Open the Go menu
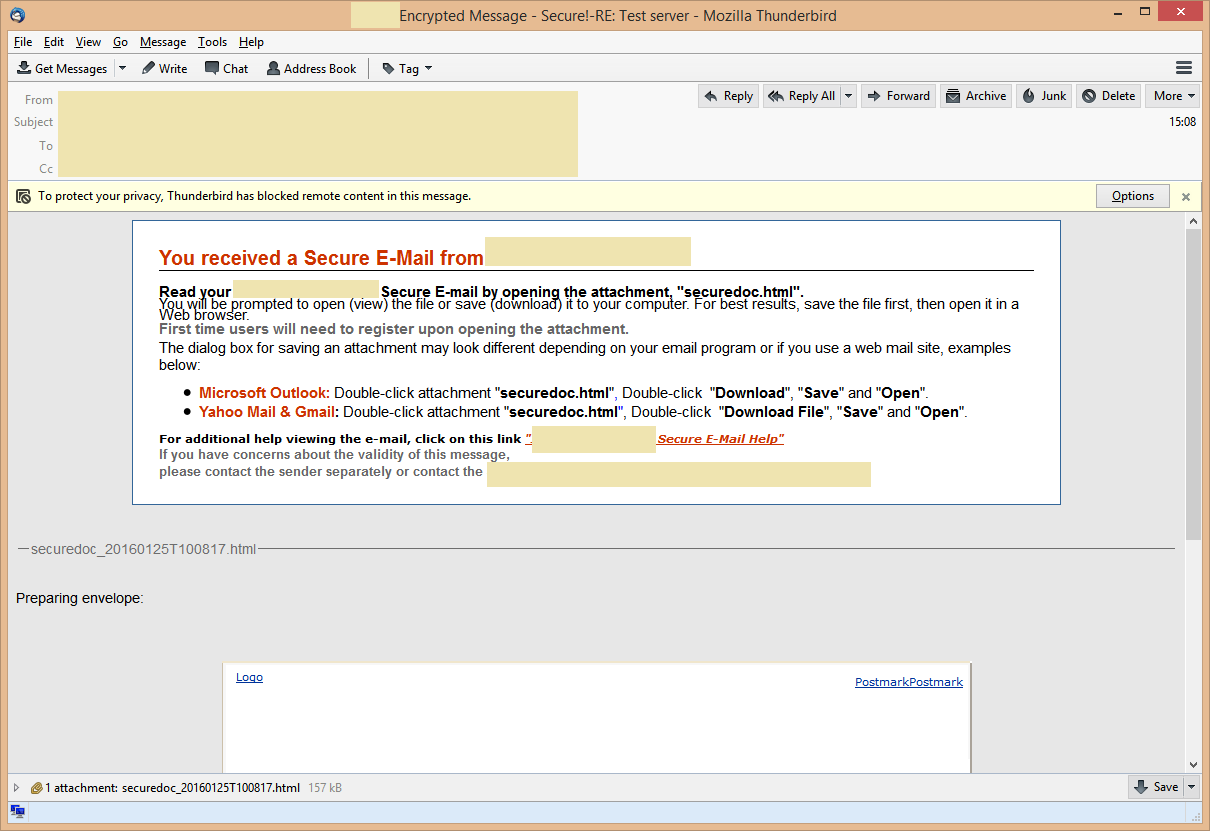1210x831 pixels. (x=120, y=42)
